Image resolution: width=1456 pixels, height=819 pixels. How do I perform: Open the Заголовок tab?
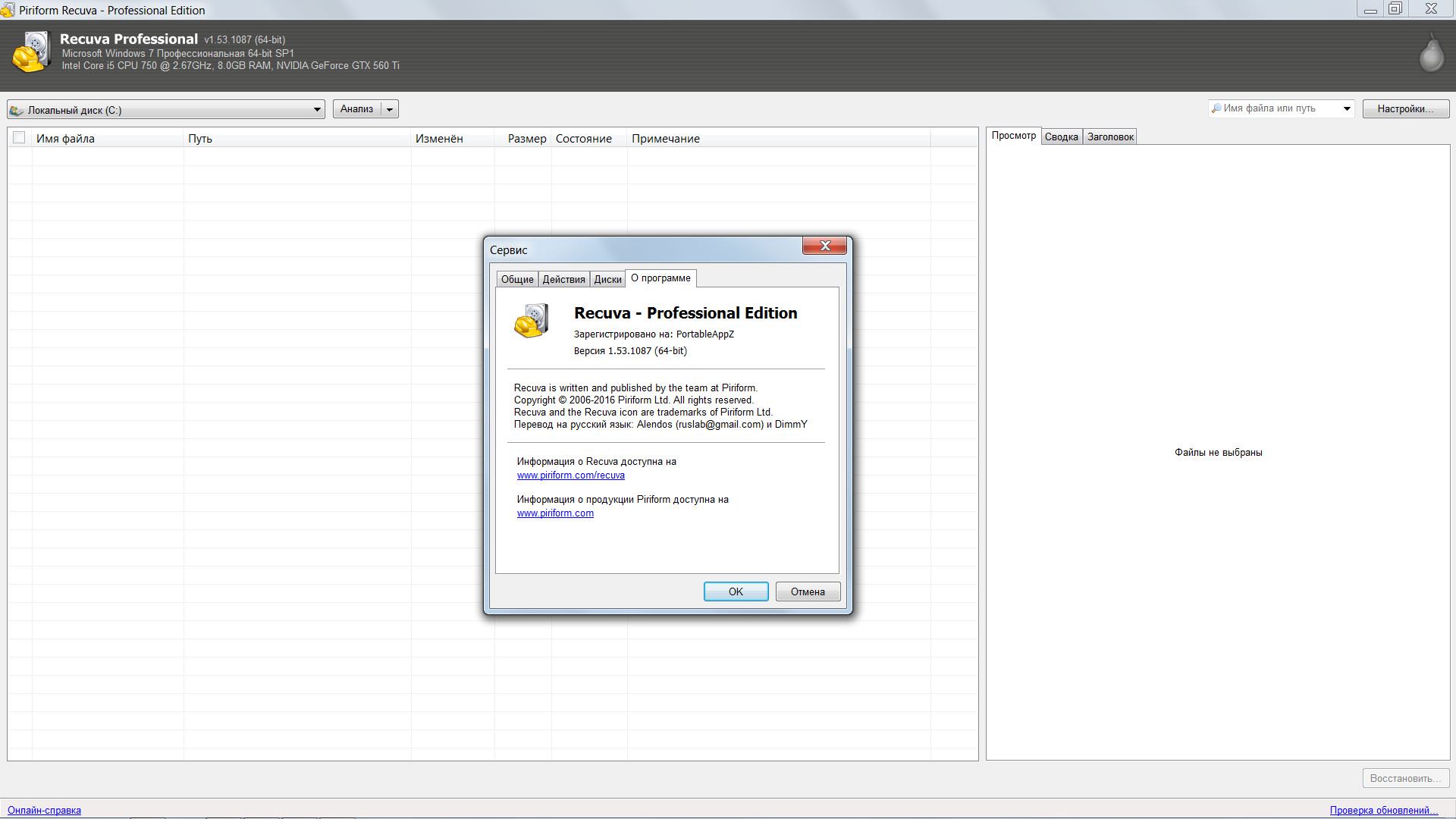pyautogui.click(x=1110, y=136)
